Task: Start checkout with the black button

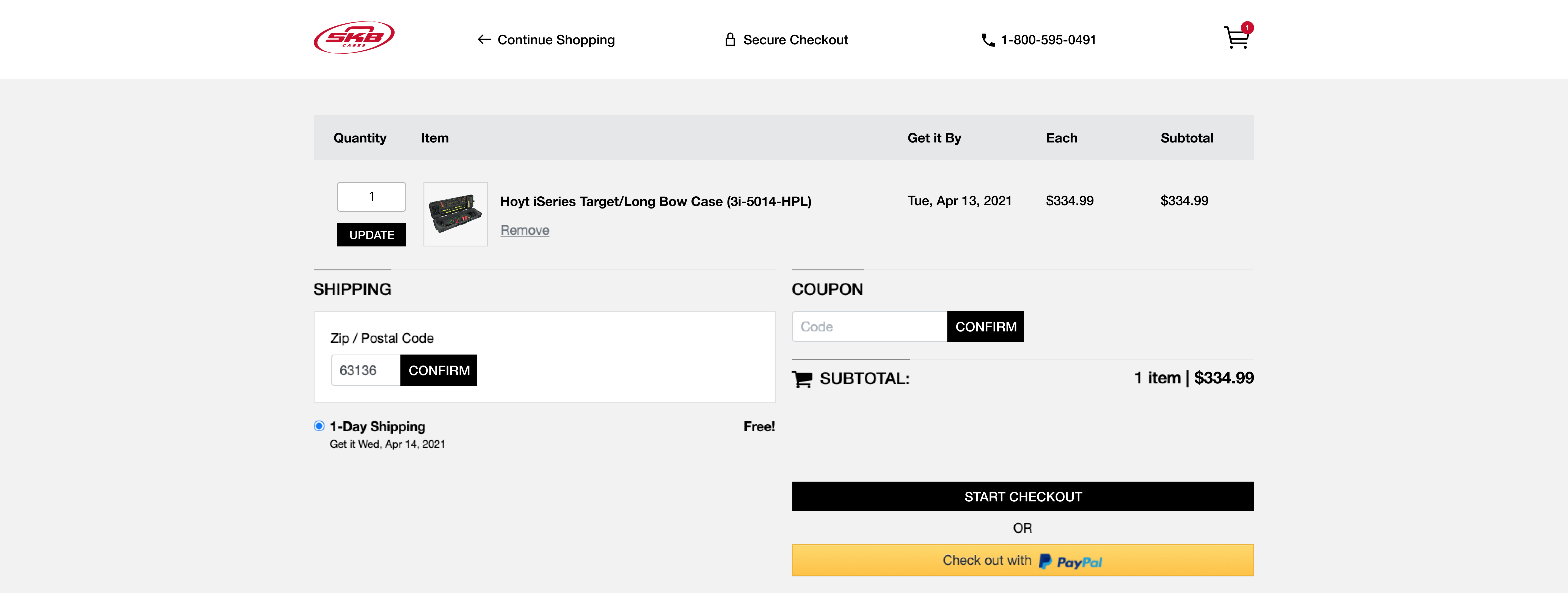Action: tap(1023, 497)
